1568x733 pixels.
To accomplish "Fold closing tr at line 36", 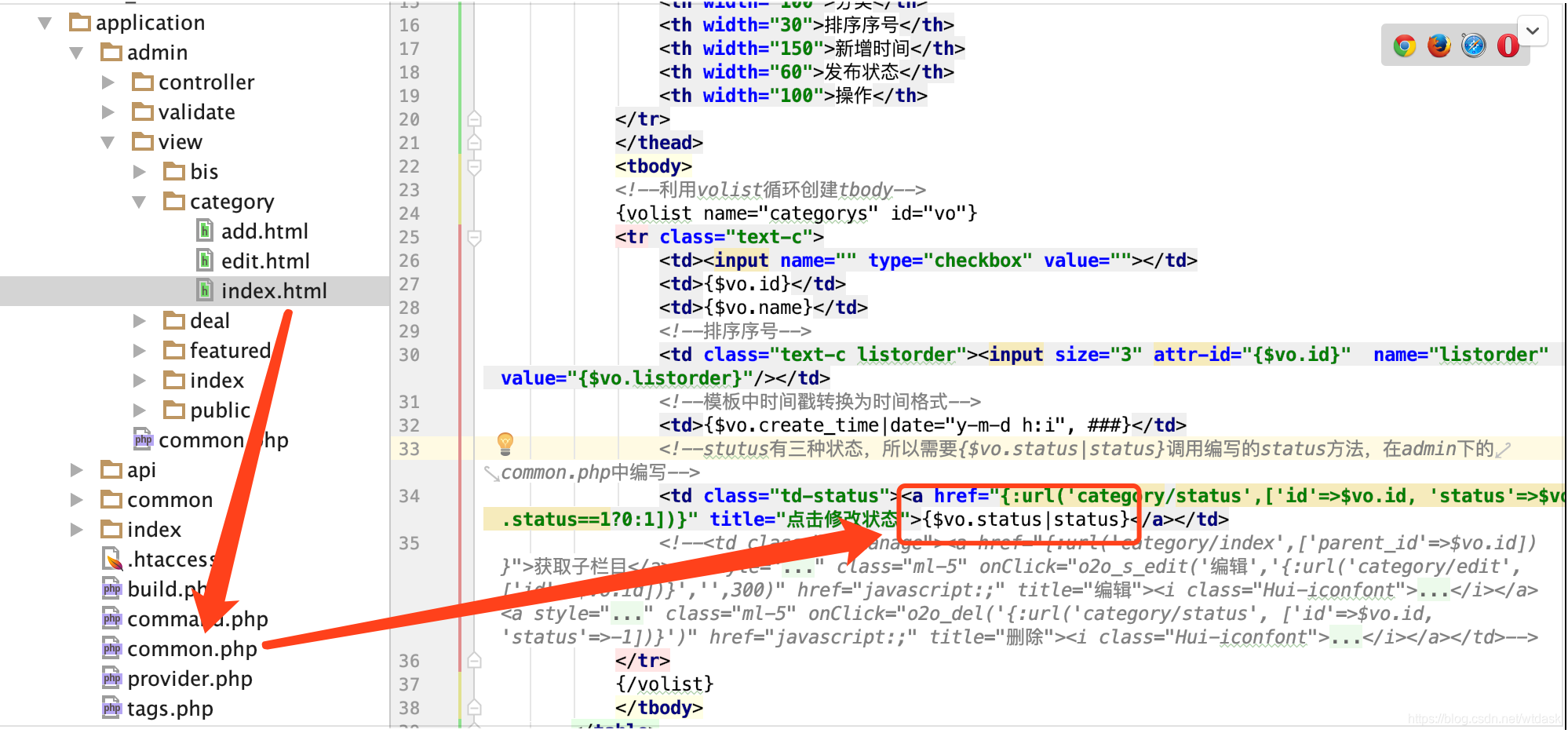I will point(474,661).
